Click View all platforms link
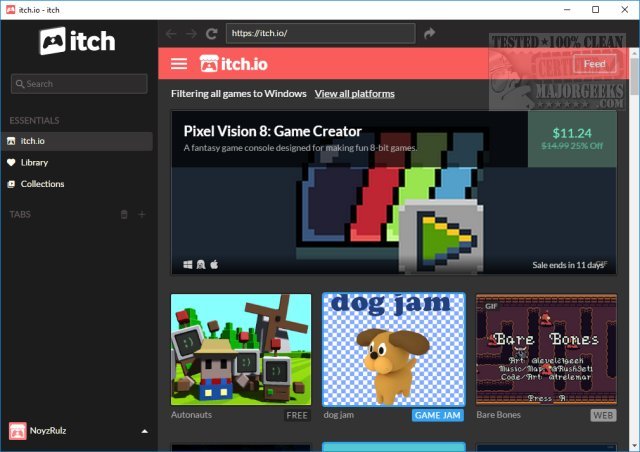 354,94
